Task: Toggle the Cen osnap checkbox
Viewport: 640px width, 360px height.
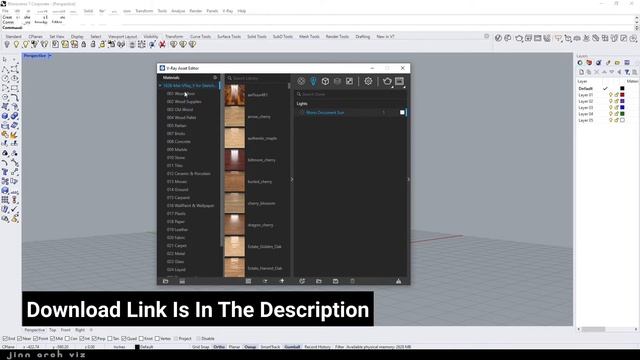Action: (x=67, y=338)
